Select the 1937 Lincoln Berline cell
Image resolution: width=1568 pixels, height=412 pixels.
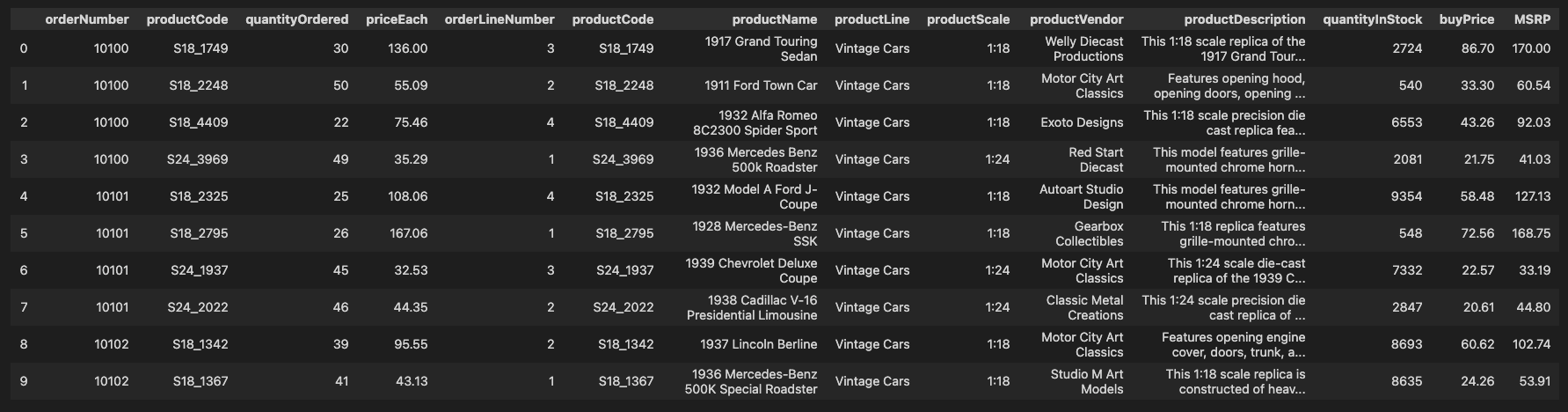(759, 344)
